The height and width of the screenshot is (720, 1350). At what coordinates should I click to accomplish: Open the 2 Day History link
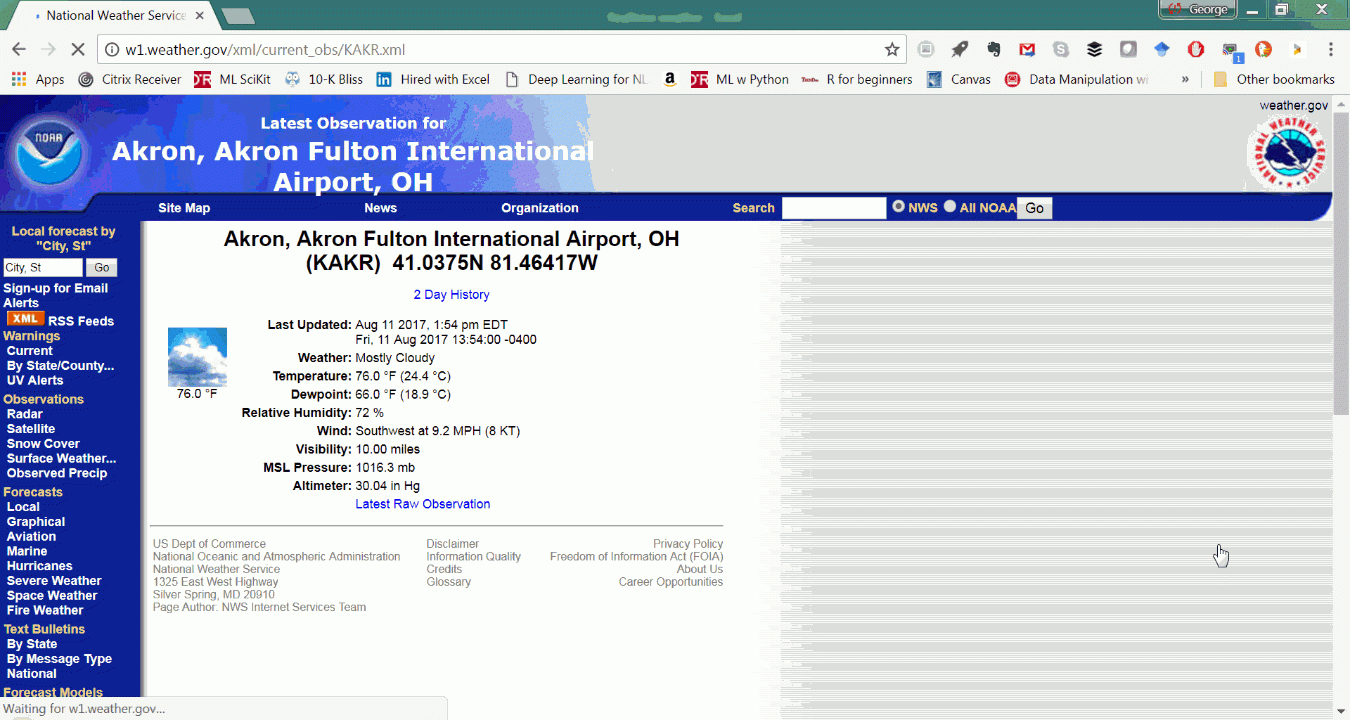451,295
